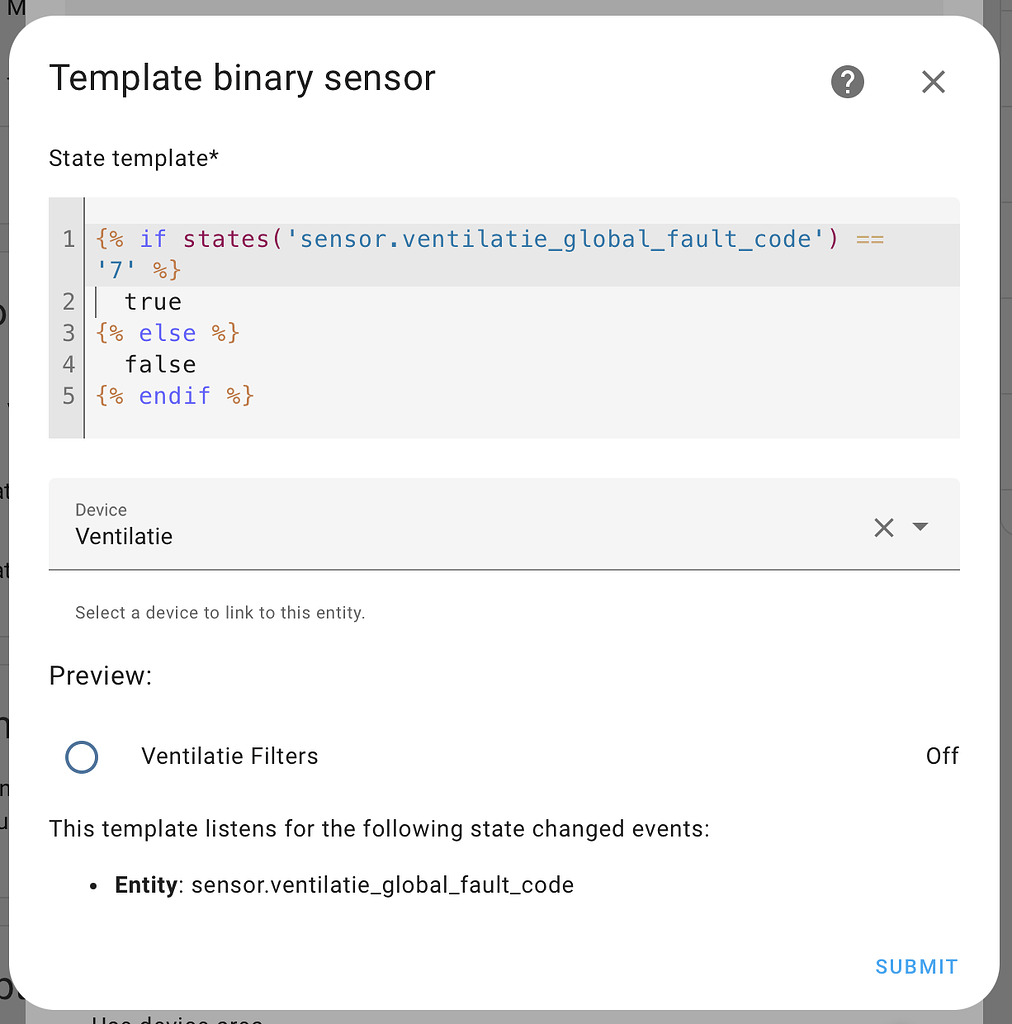Click the dropdown caret in the Device field
1012x1024 pixels.
tap(919, 528)
